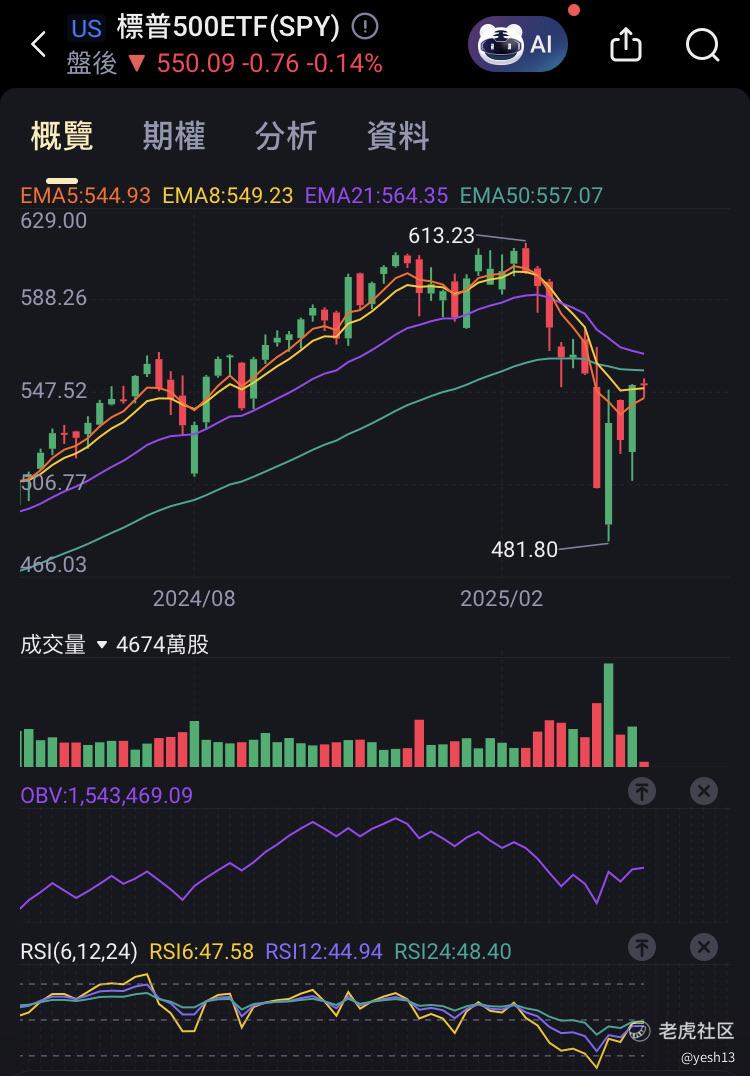Image resolution: width=750 pixels, height=1076 pixels.
Task: Tap the EMA5:544.93 label
Action: [x=85, y=196]
